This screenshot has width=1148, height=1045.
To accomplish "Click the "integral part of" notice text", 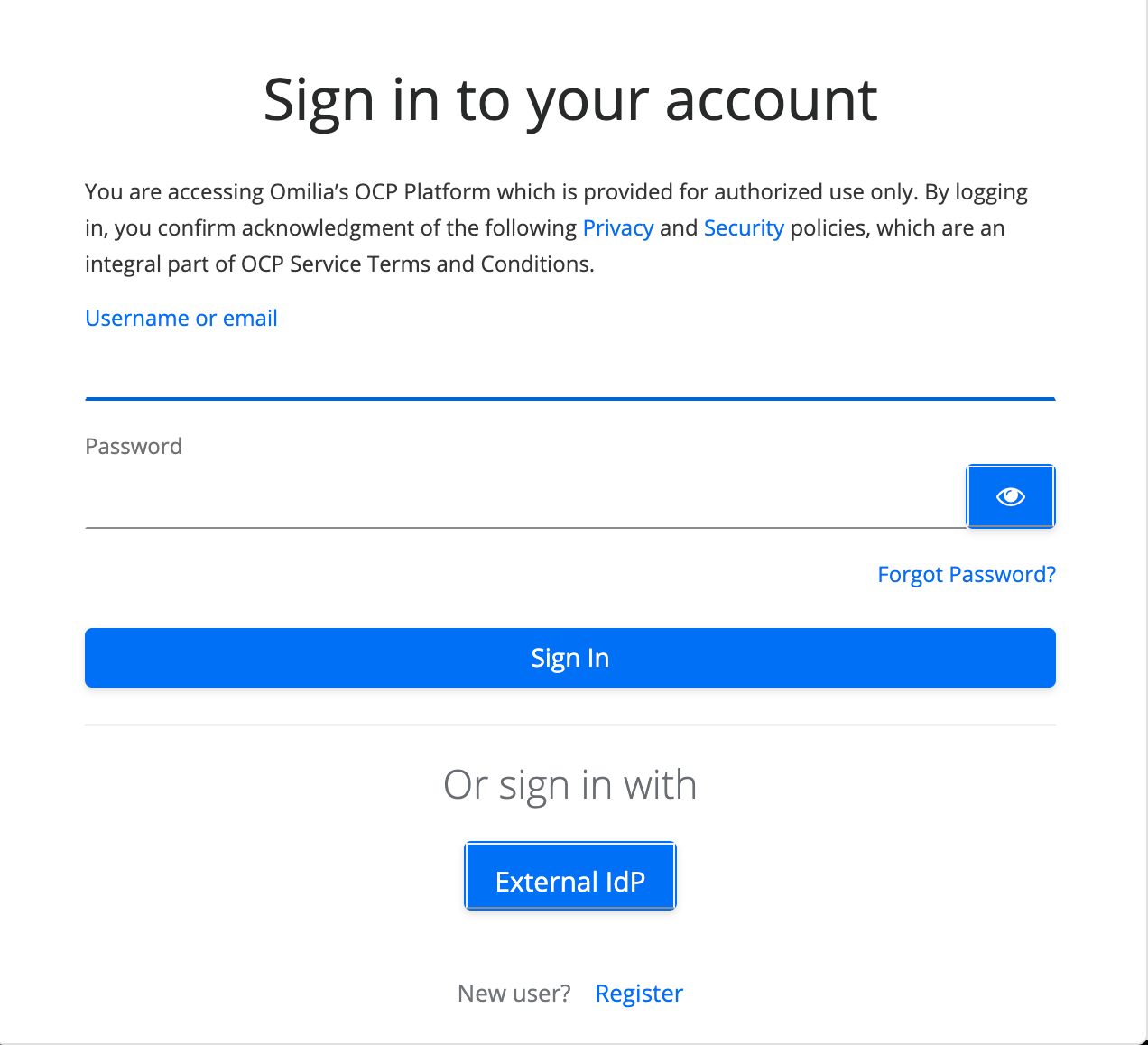I will [160, 264].
